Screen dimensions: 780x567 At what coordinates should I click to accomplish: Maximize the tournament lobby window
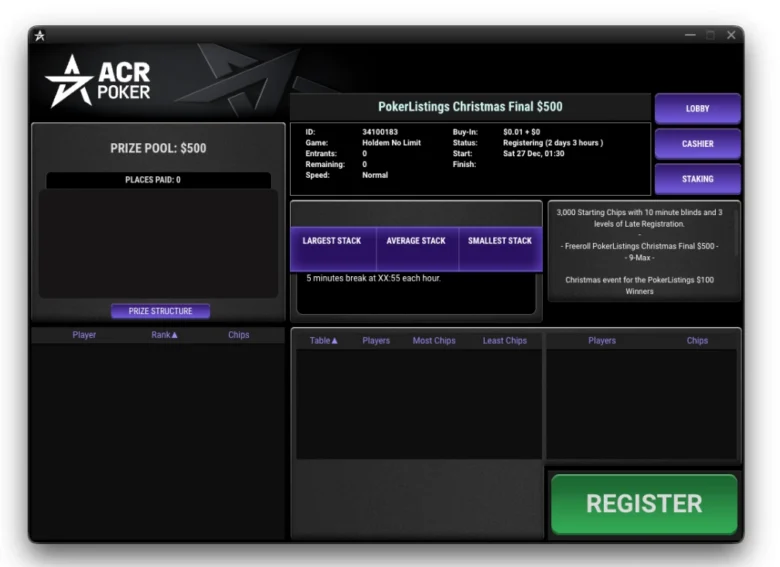click(x=710, y=35)
